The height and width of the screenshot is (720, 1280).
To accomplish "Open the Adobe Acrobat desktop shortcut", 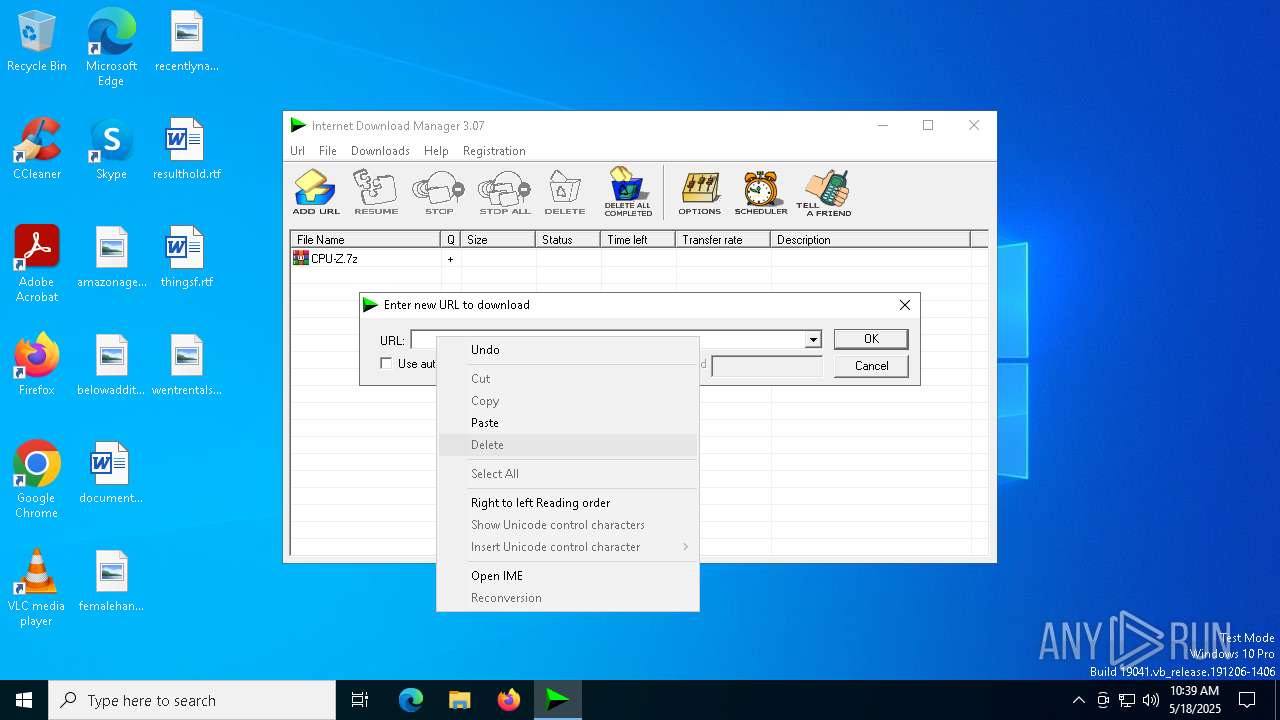I will point(37,264).
